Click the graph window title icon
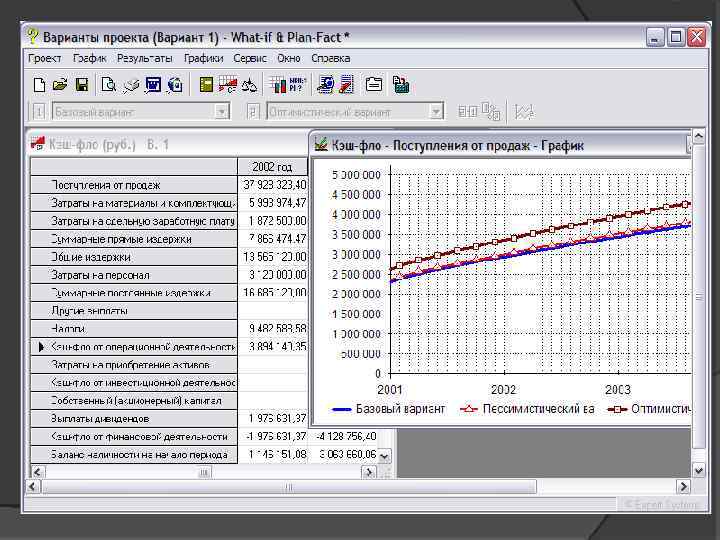The image size is (720, 540). click(321, 145)
